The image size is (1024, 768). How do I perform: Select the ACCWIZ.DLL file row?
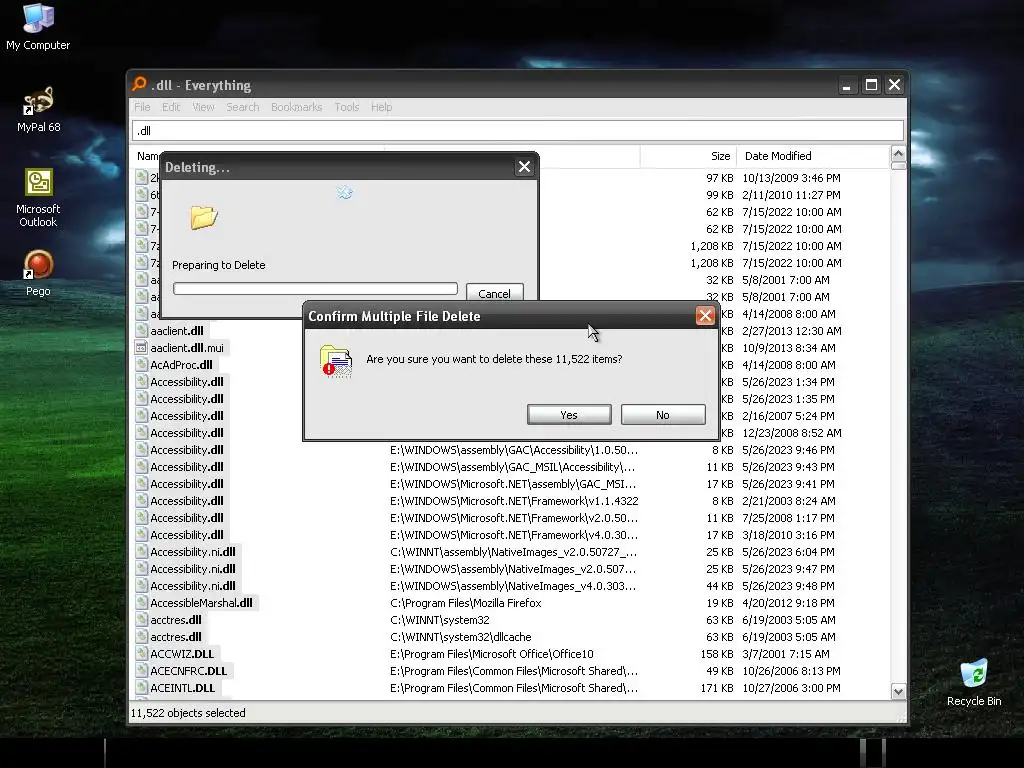pos(511,654)
